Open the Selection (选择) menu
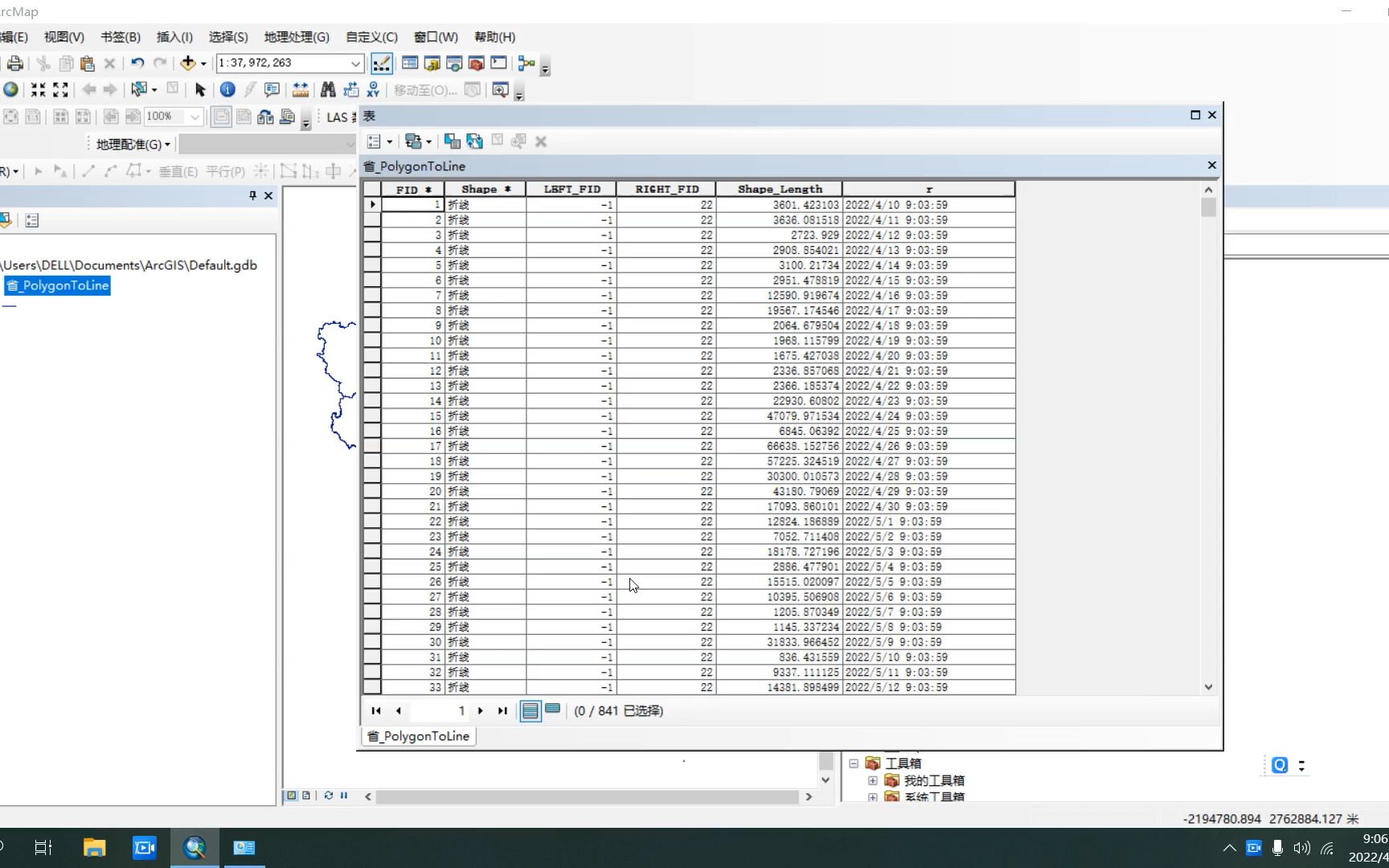 pos(228,37)
